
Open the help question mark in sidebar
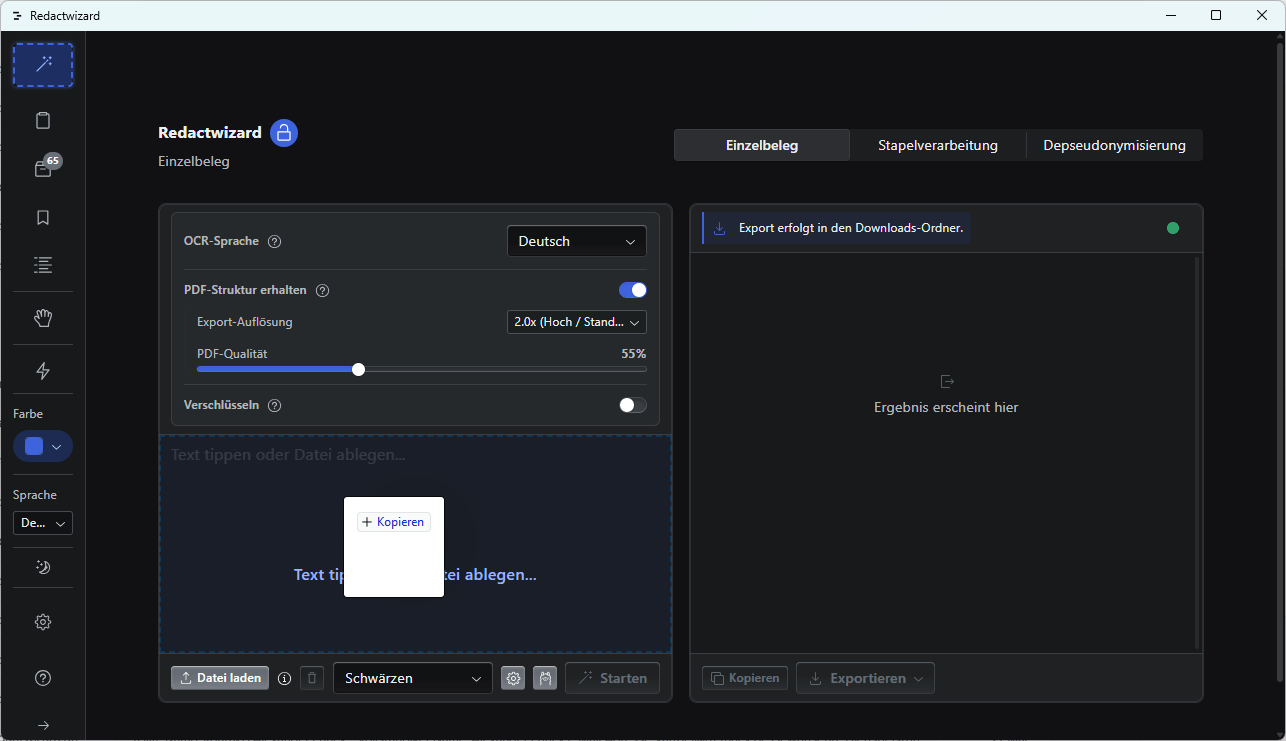(x=43, y=678)
